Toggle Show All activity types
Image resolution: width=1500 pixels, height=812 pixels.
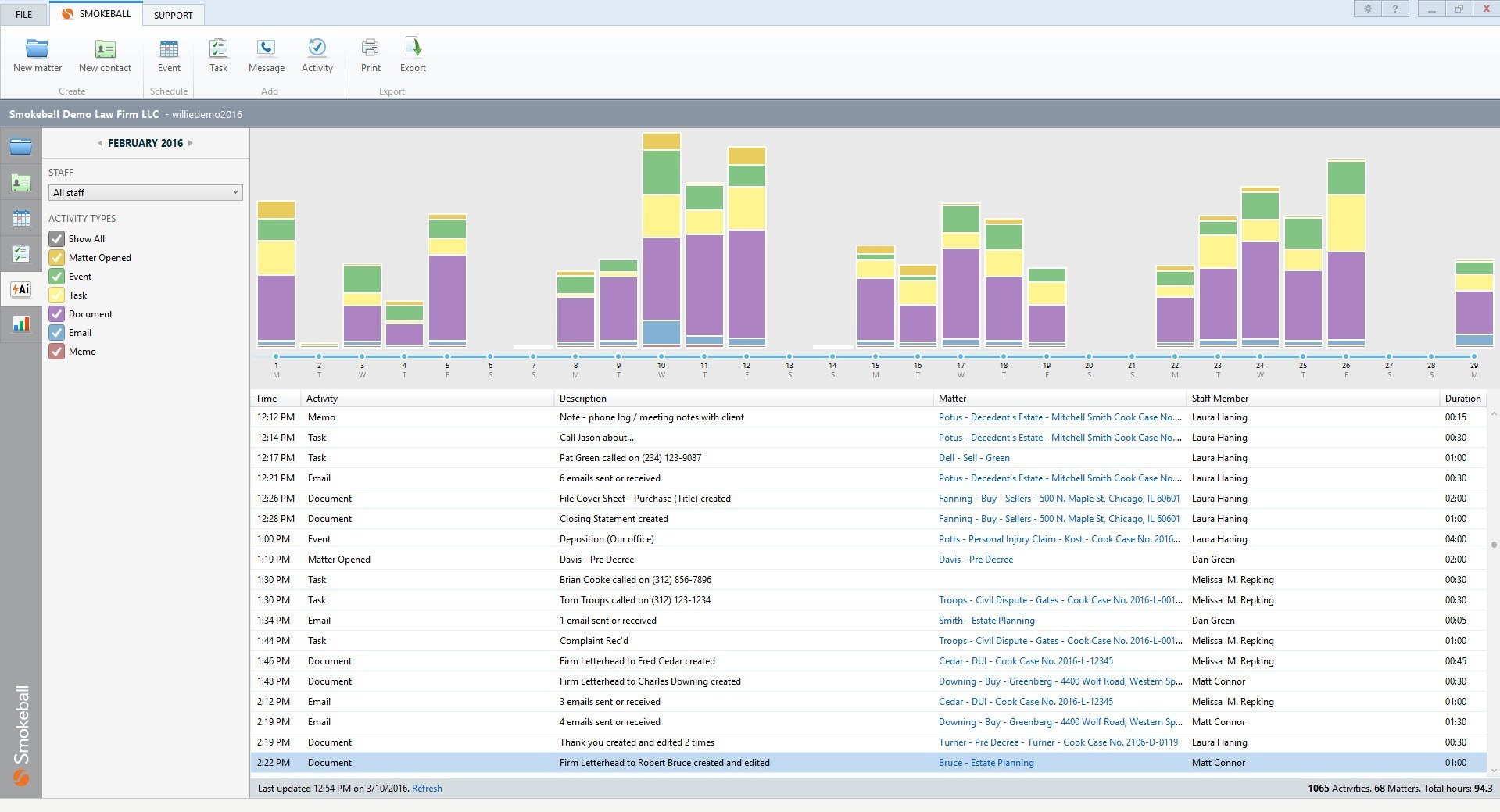point(56,238)
